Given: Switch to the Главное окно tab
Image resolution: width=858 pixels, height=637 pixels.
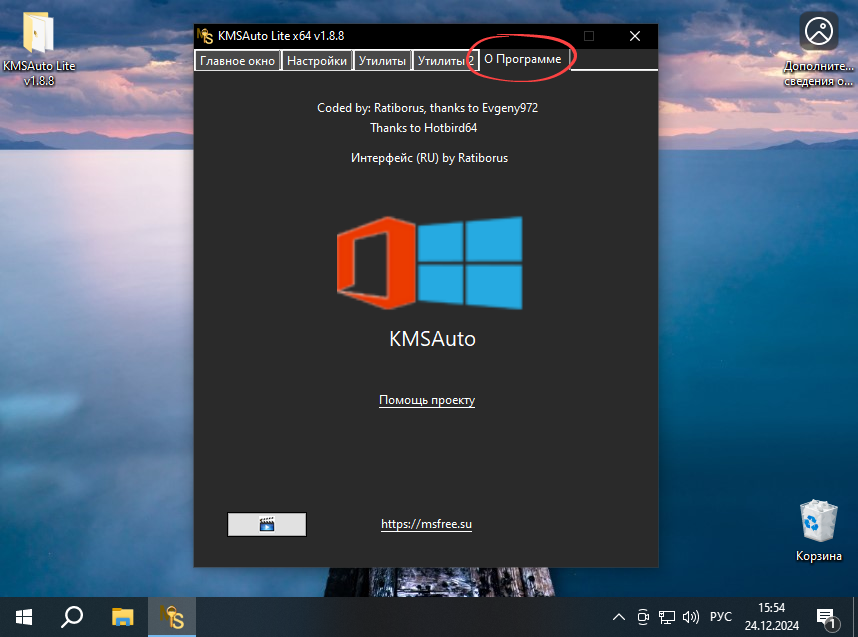Looking at the screenshot, I should (237, 60).
